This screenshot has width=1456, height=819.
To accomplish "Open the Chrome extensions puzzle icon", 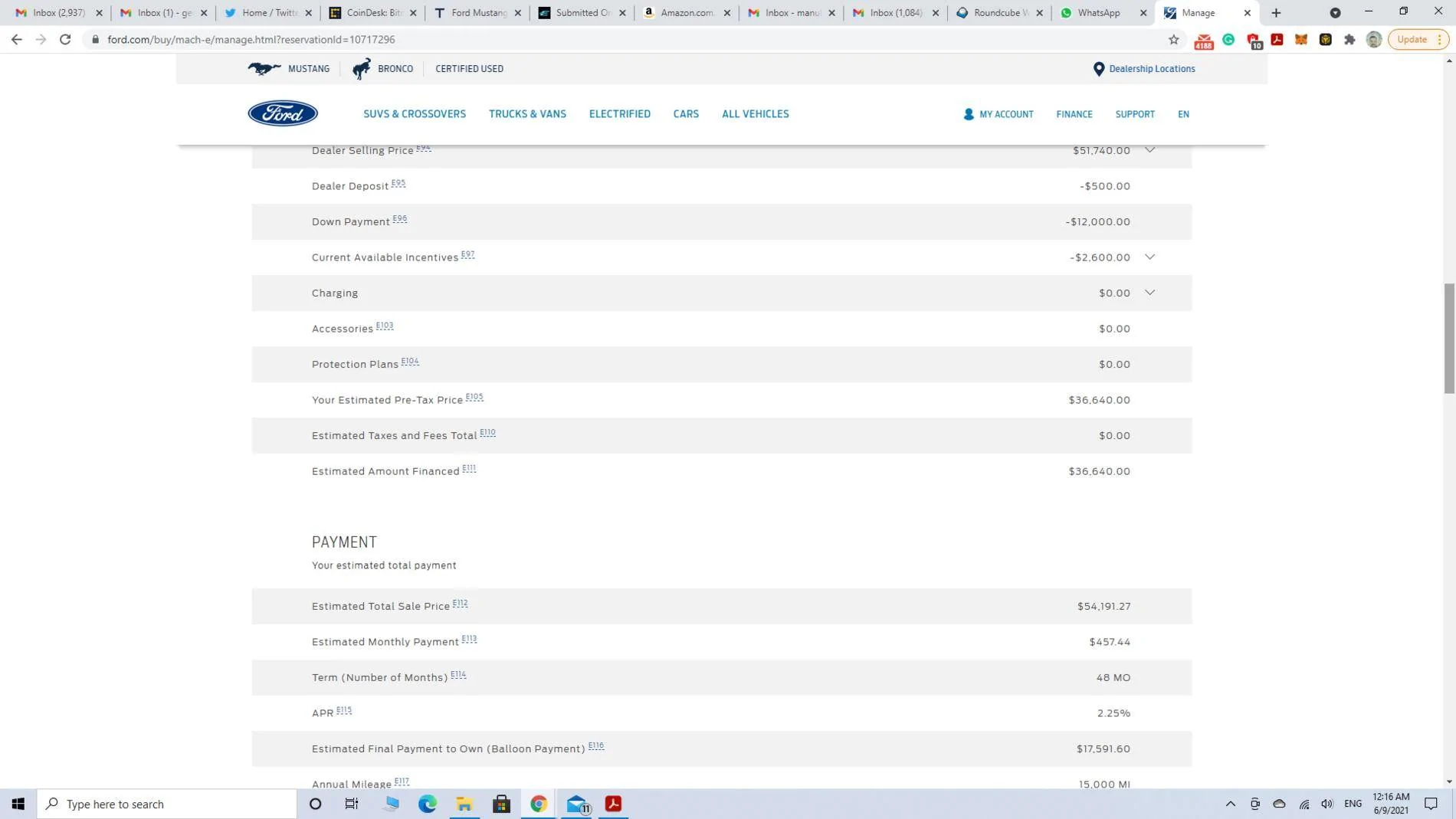I will 1349,39.
